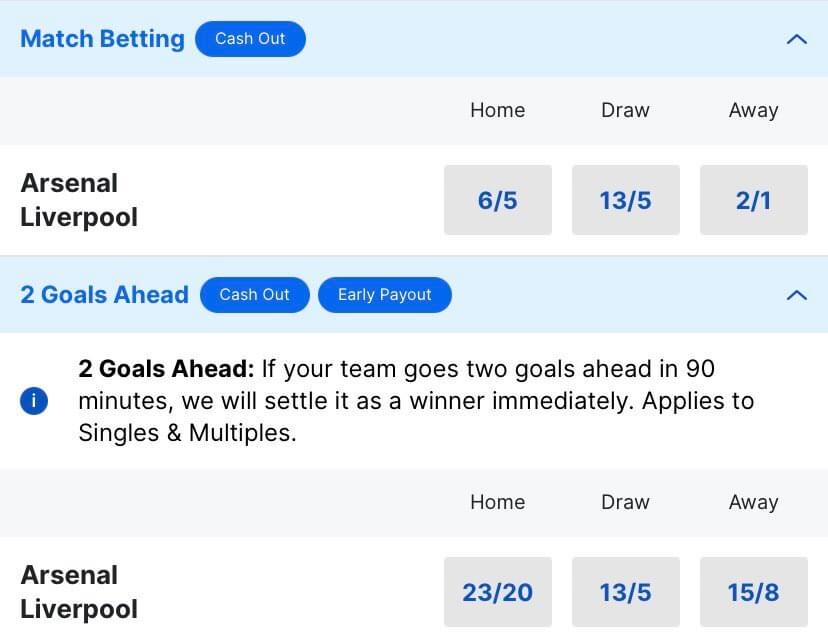
Task: Click the Home column header in Match Betting
Action: (497, 110)
